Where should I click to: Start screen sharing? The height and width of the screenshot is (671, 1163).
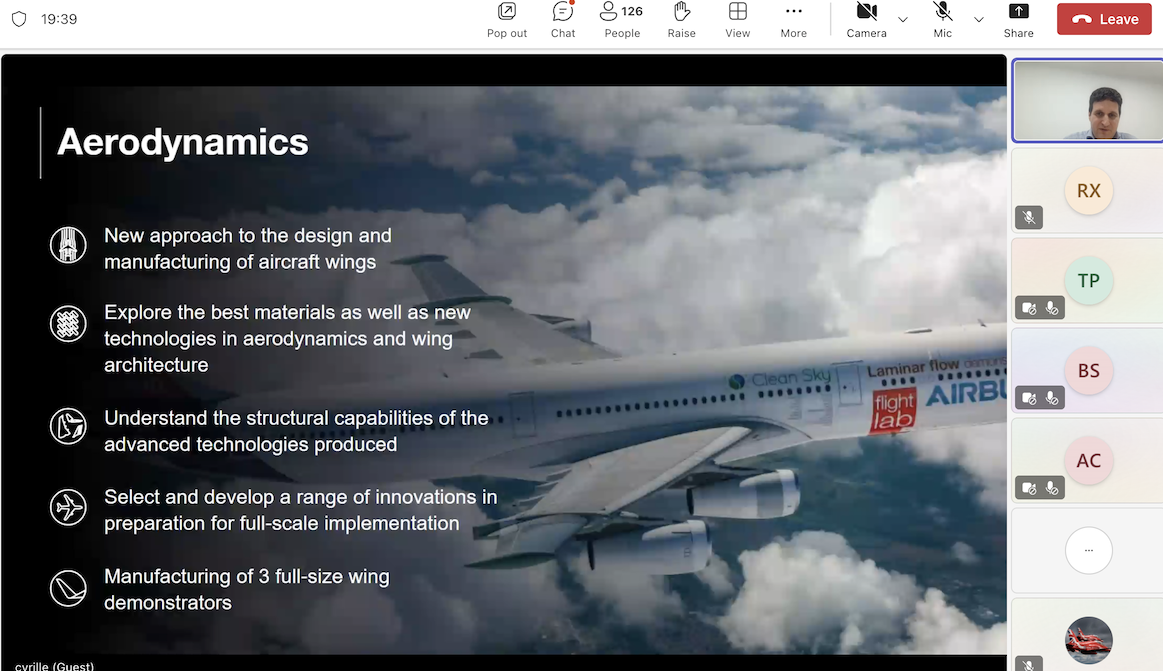(1018, 19)
